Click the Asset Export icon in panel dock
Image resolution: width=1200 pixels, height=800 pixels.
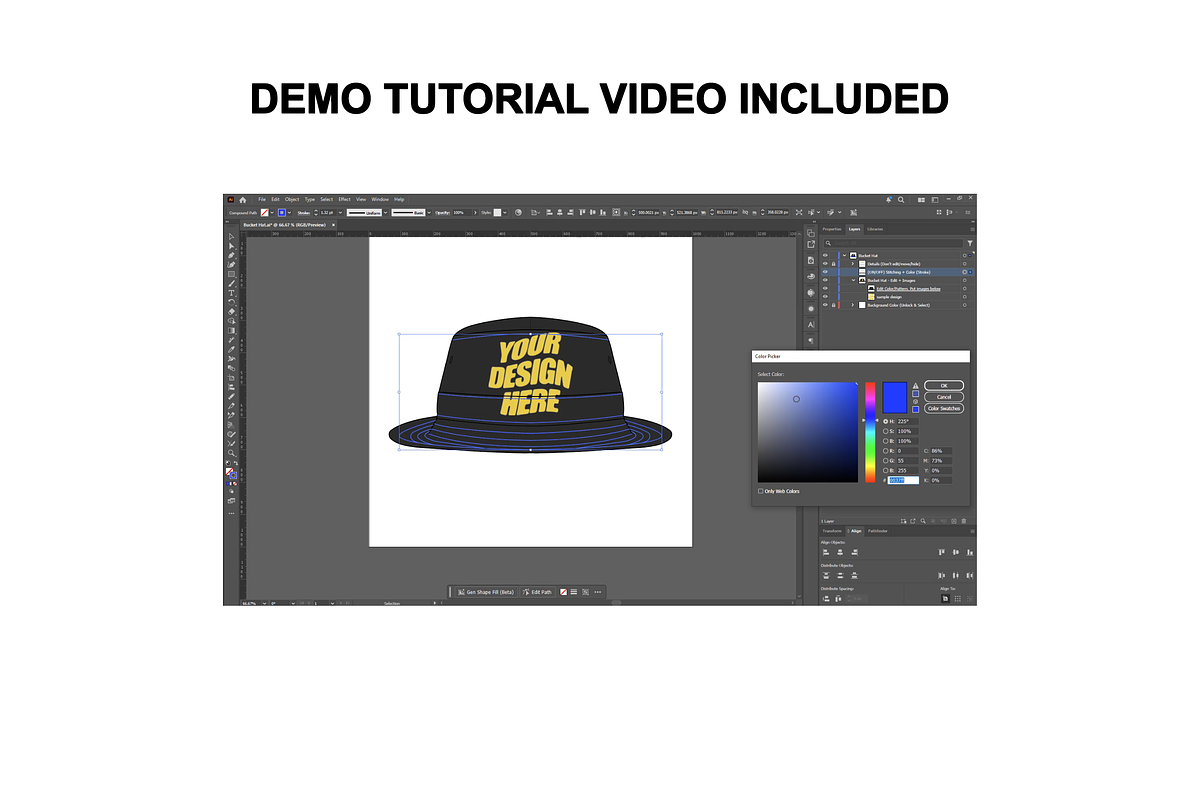click(x=811, y=244)
